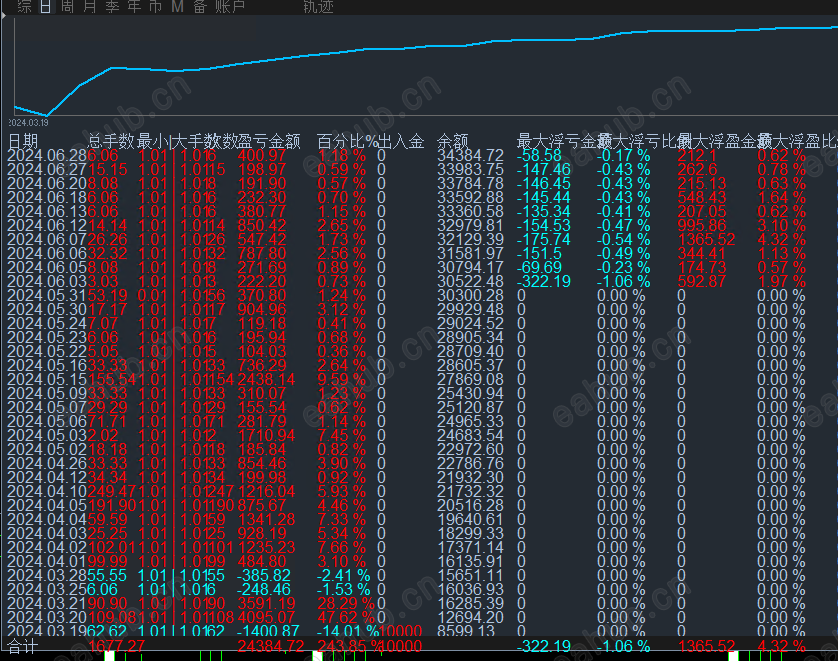Click floating loss -322.19 in 06.03 row
The image size is (838, 661).
point(544,282)
